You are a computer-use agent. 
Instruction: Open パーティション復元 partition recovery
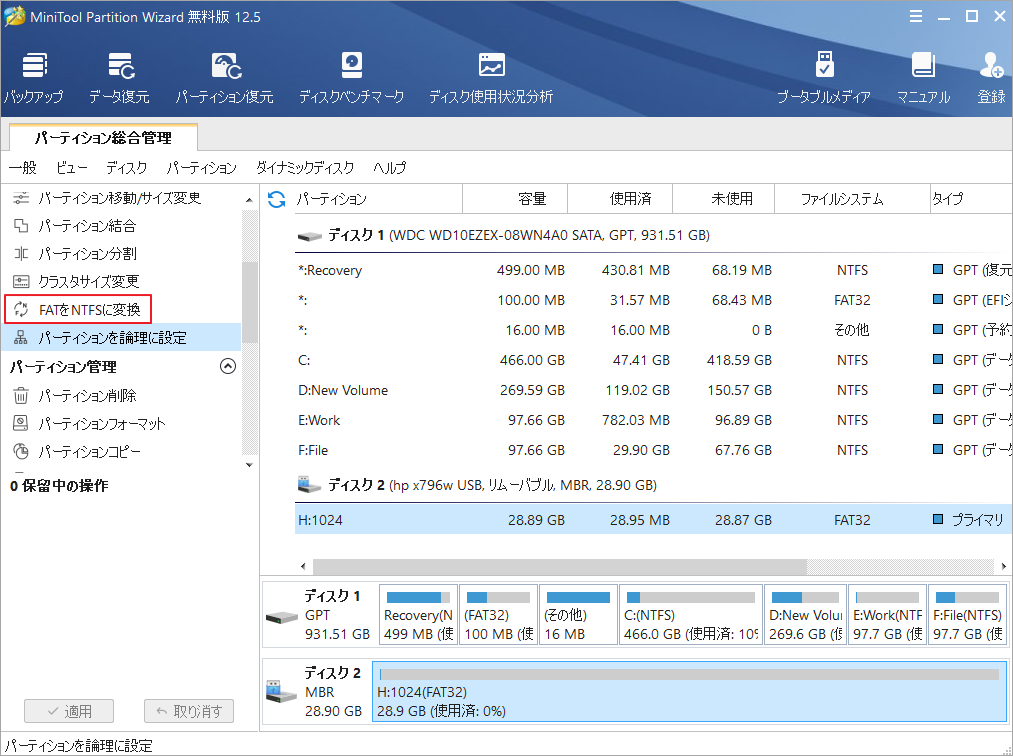tap(225, 78)
